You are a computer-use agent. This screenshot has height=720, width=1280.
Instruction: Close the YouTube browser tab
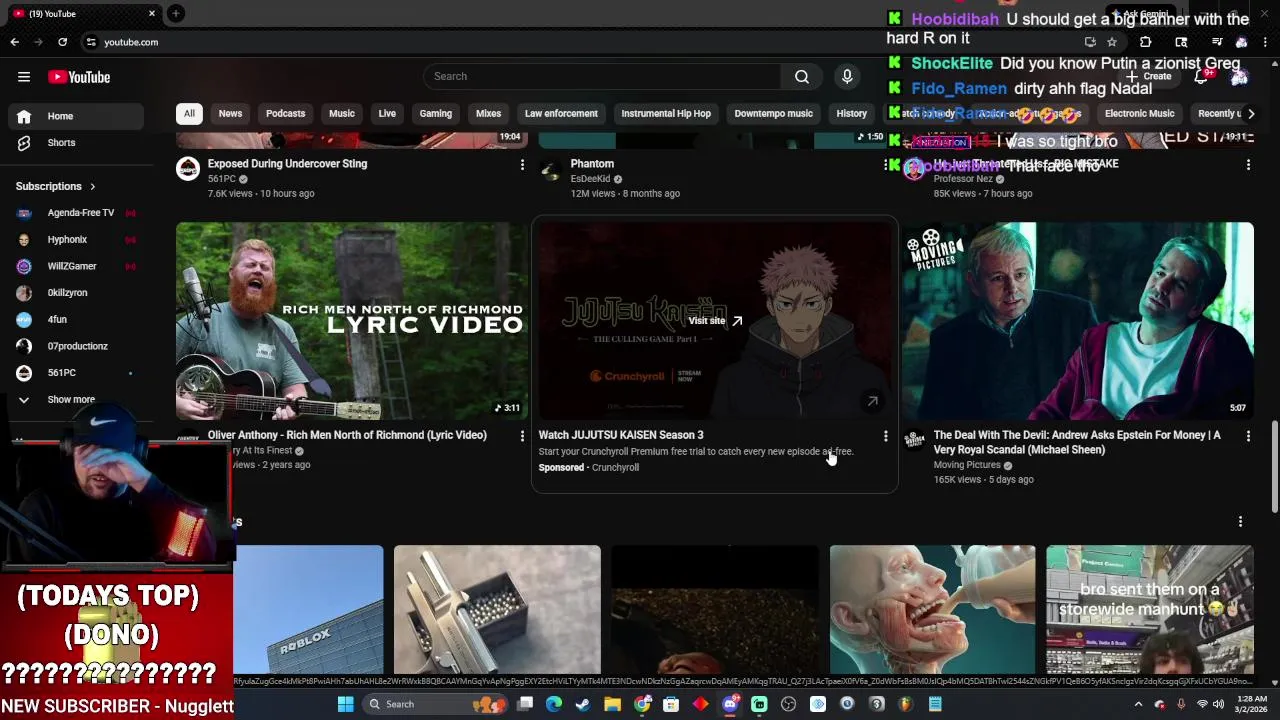(152, 13)
